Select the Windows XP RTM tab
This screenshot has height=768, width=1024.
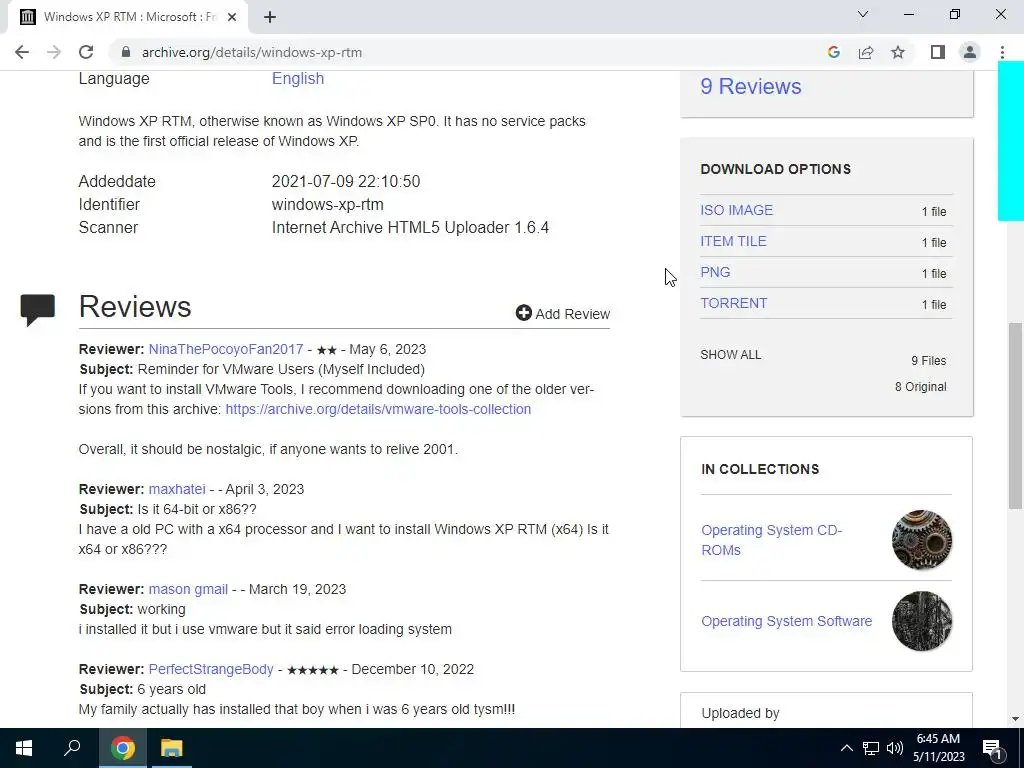click(127, 17)
